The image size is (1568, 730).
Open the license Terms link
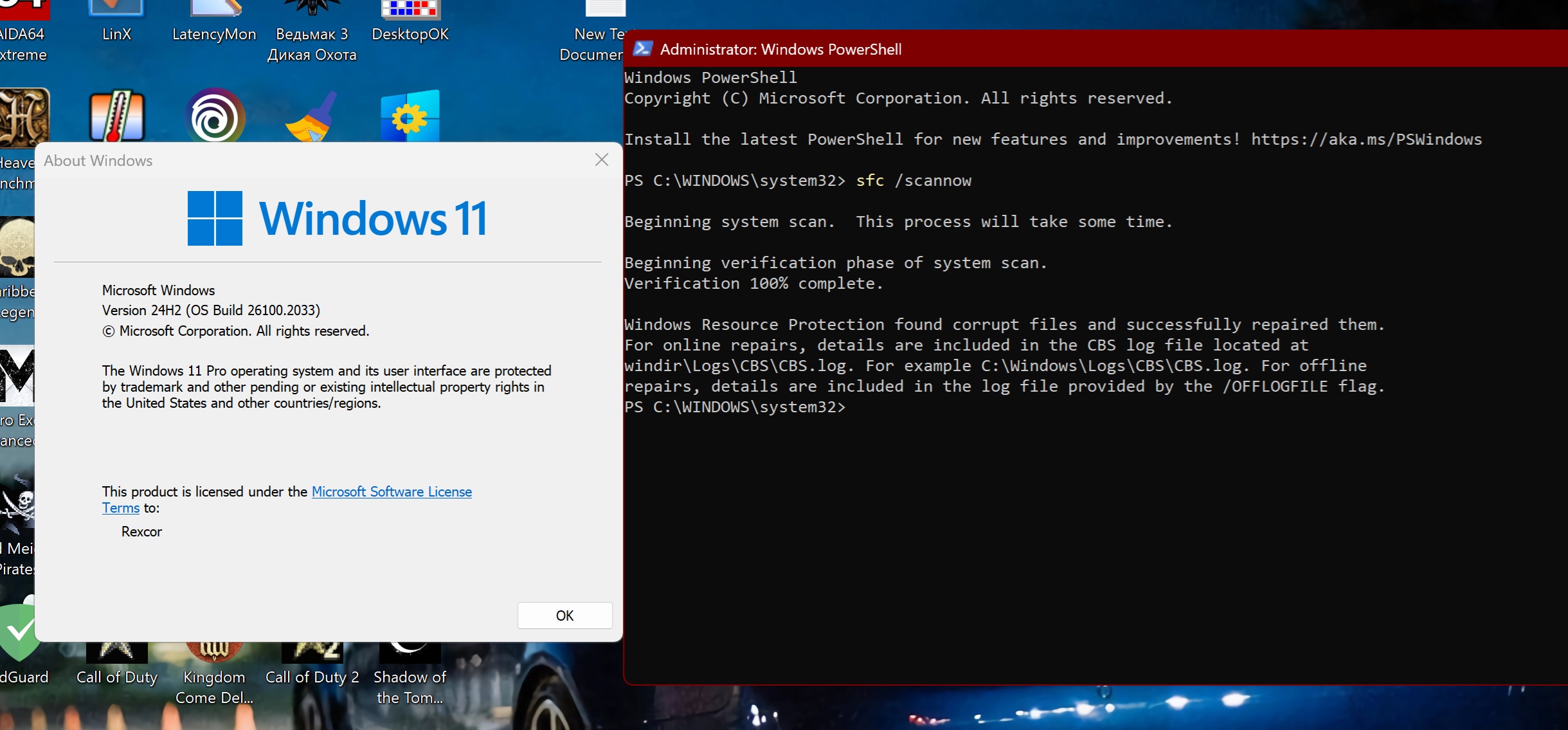coord(121,508)
